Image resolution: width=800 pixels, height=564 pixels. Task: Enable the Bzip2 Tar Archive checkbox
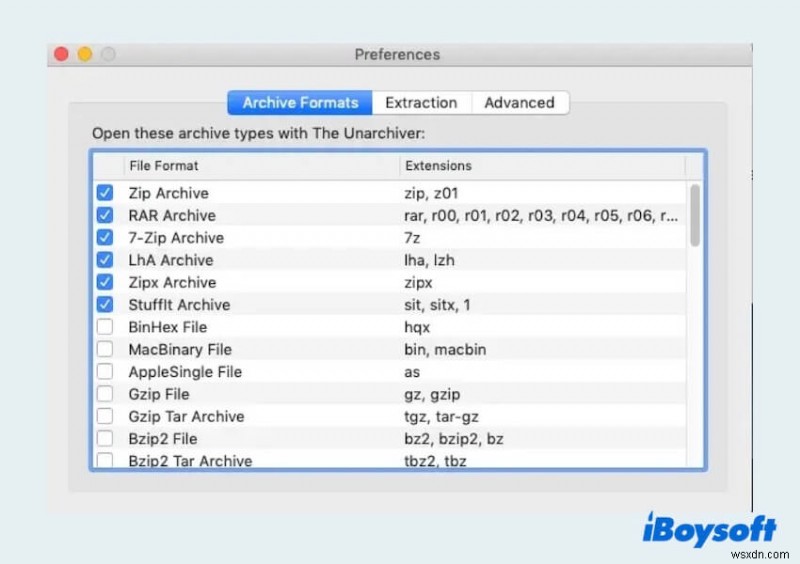[x=105, y=460]
